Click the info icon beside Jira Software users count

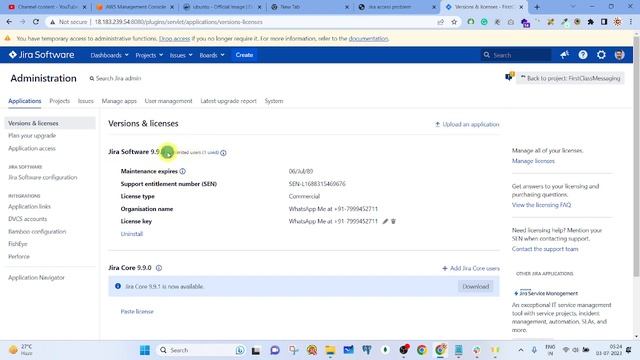pos(223,153)
